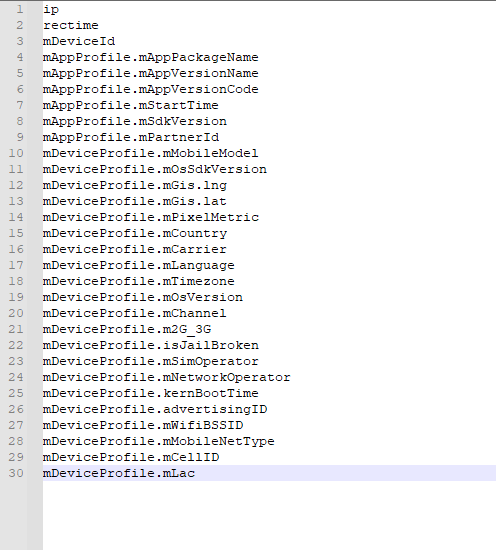496x550 pixels.
Task: Place the cursor at mDeviceProfile.mCountry
Action: click(x=135, y=234)
